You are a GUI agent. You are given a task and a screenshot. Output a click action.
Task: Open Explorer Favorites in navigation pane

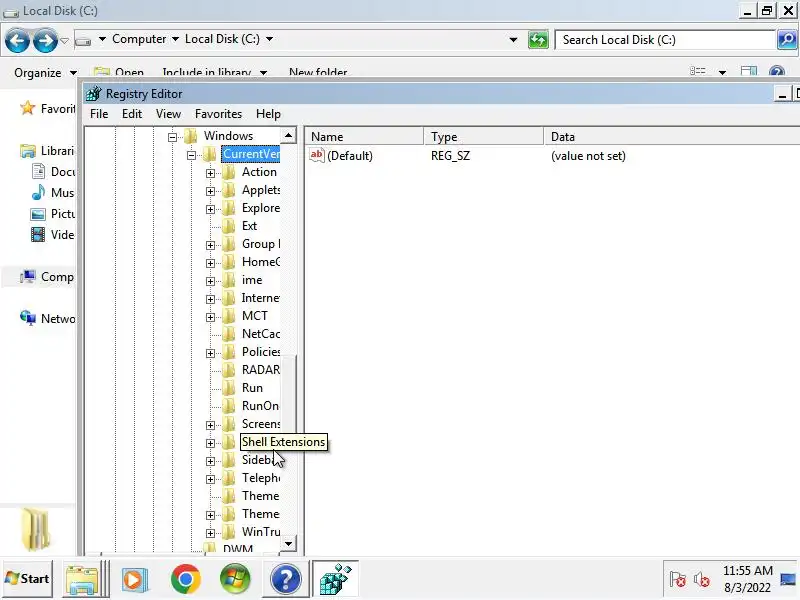pos(47,108)
